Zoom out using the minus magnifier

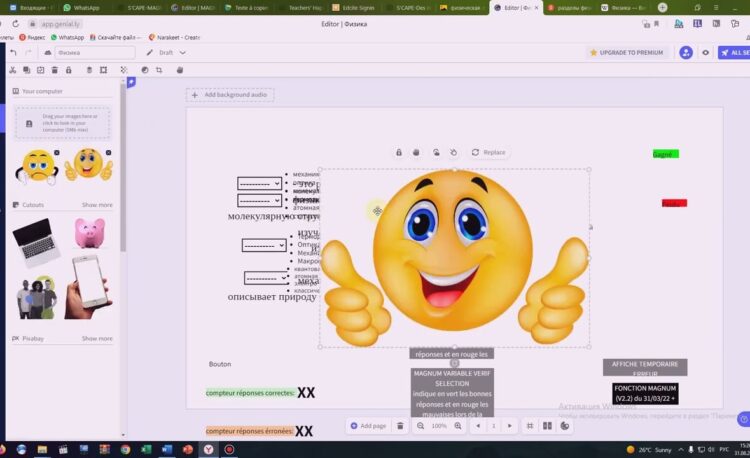coord(420,425)
